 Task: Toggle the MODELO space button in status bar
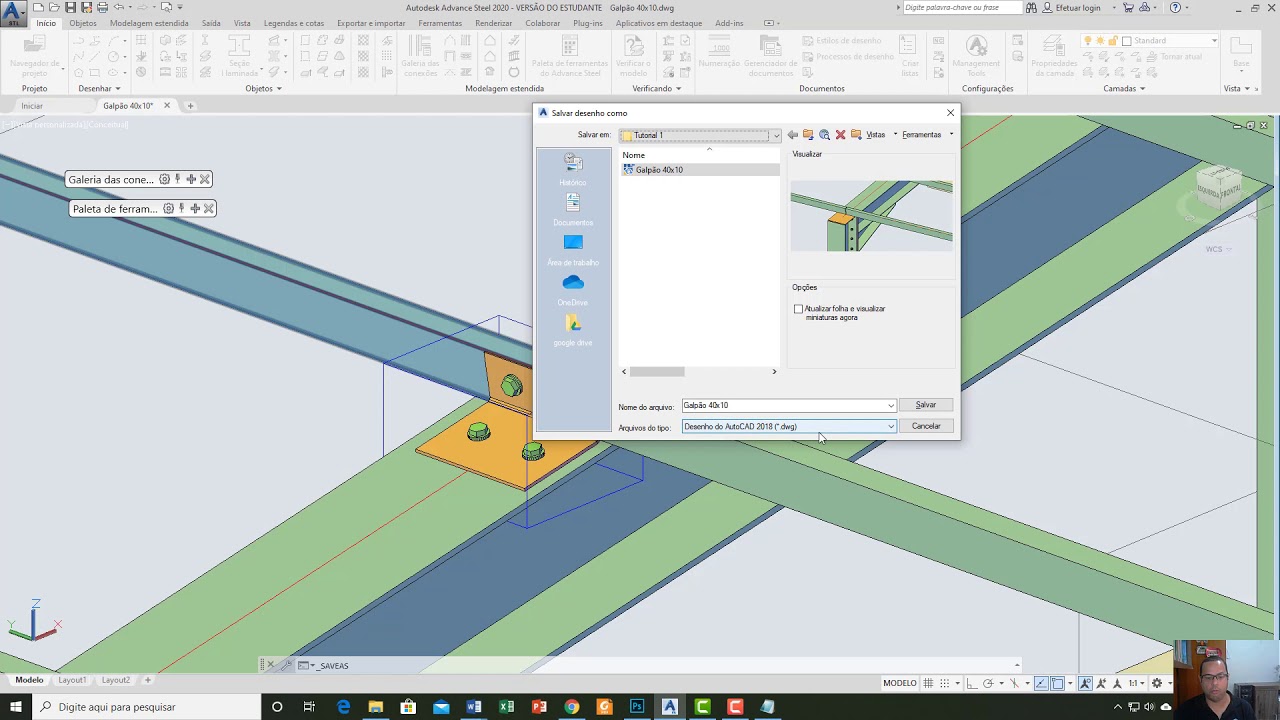[900, 683]
